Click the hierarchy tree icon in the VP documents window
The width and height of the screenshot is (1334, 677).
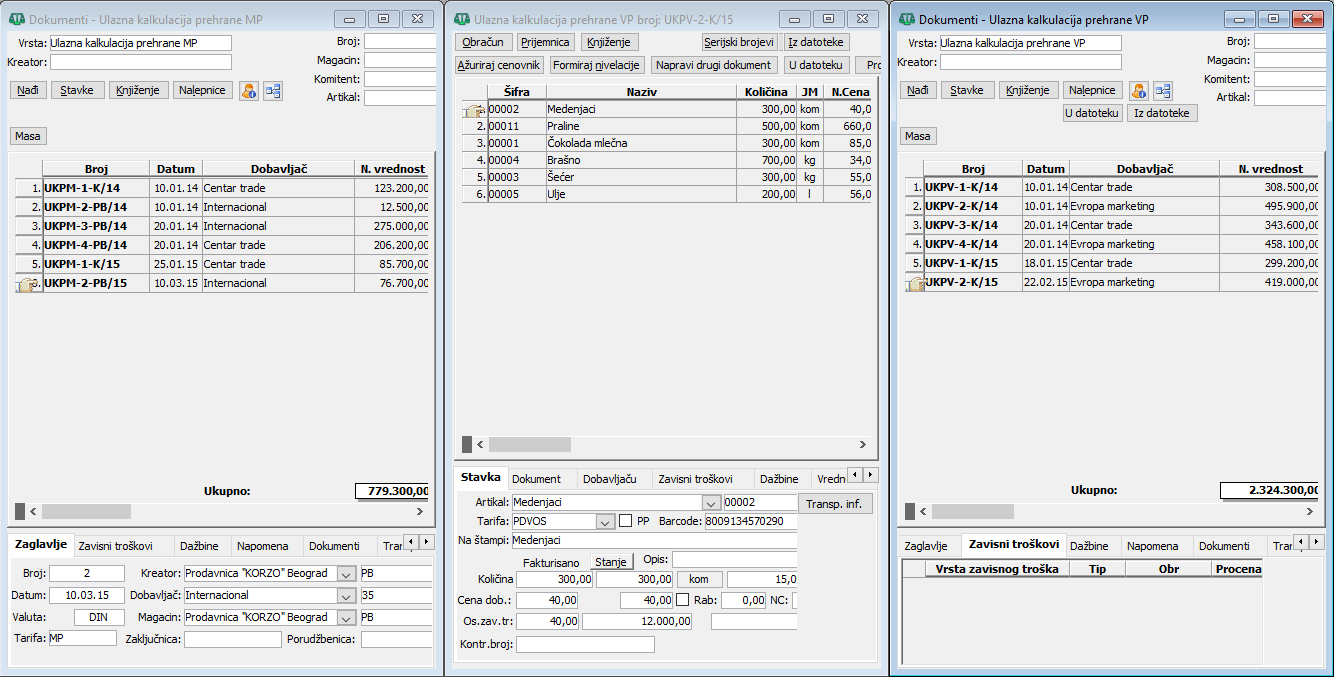tap(1163, 90)
